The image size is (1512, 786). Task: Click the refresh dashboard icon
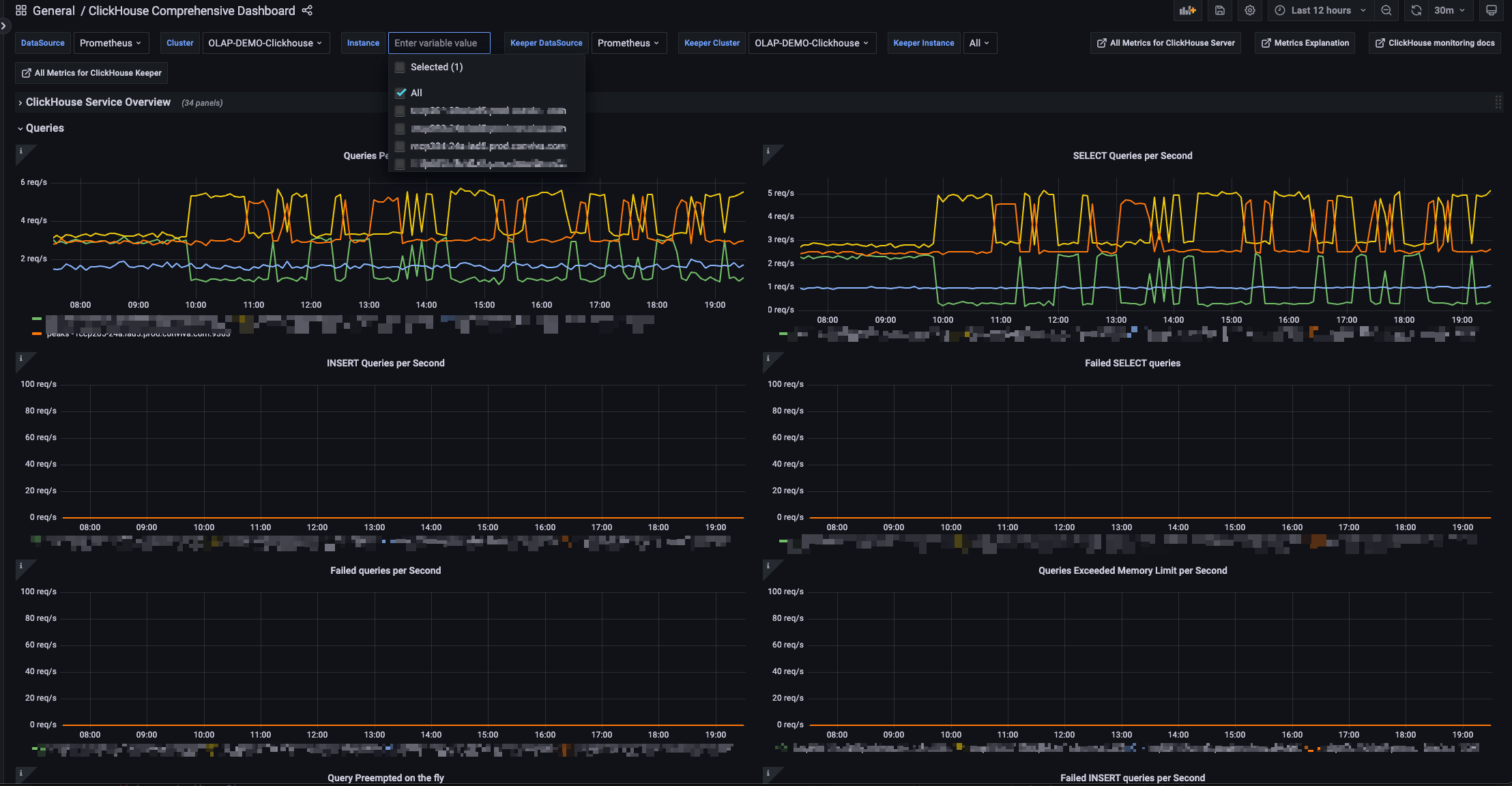coord(1416,10)
